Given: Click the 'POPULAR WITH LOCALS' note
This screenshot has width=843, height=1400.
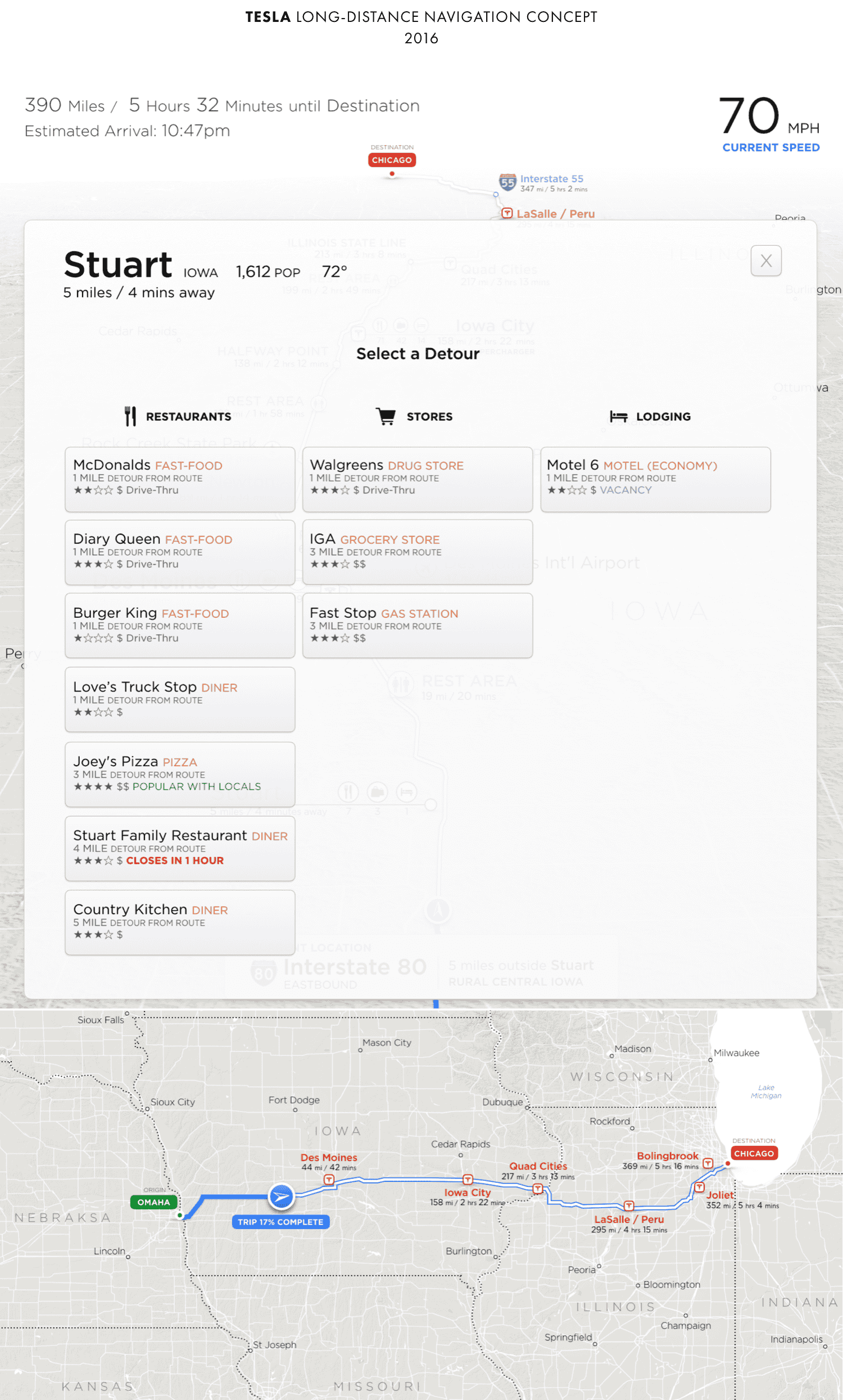Looking at the screenshot, I should pos(197,787).
